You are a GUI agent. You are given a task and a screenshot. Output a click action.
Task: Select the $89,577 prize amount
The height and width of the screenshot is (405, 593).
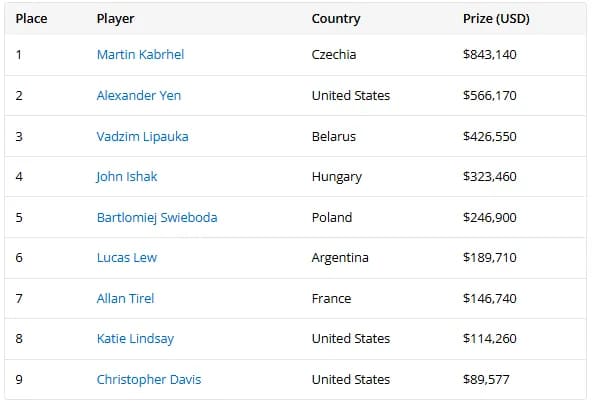coord(486,379)
